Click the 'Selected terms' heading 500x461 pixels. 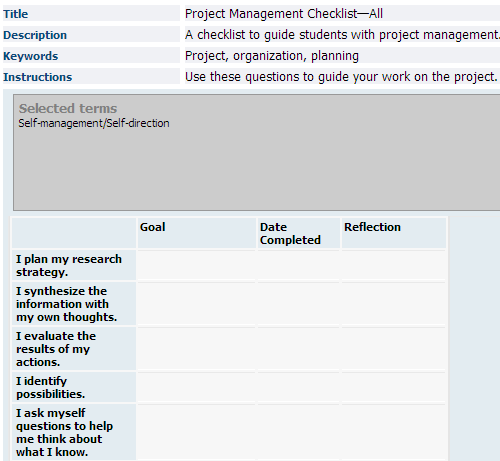coord(68,108)
